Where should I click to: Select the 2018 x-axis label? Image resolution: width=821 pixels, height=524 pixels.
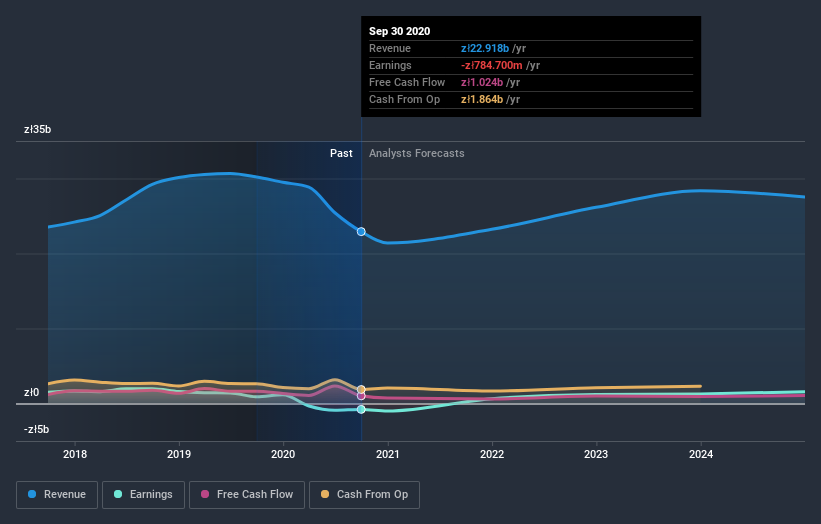(x=75, y=454)
